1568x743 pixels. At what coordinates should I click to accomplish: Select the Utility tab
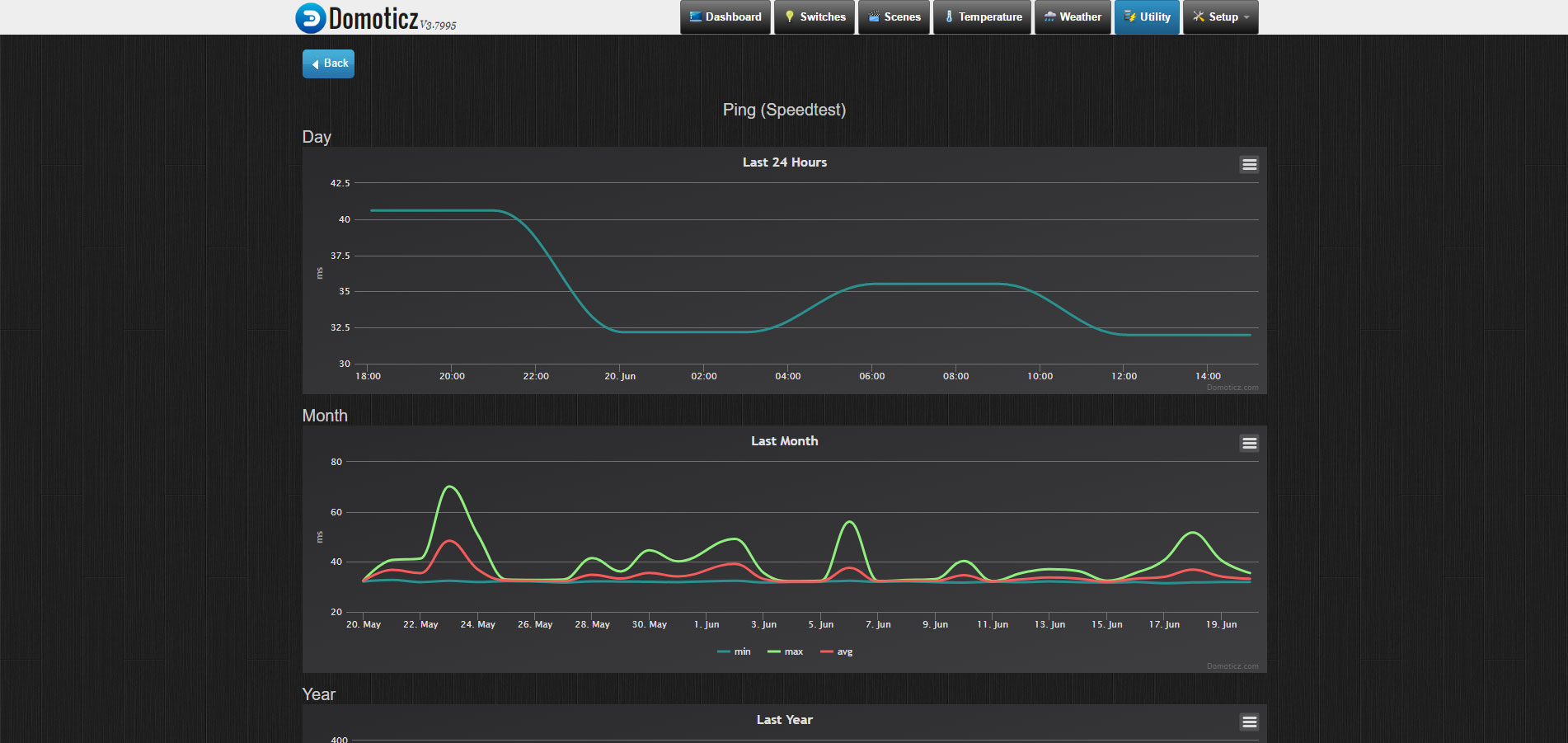click(1147, 16)
